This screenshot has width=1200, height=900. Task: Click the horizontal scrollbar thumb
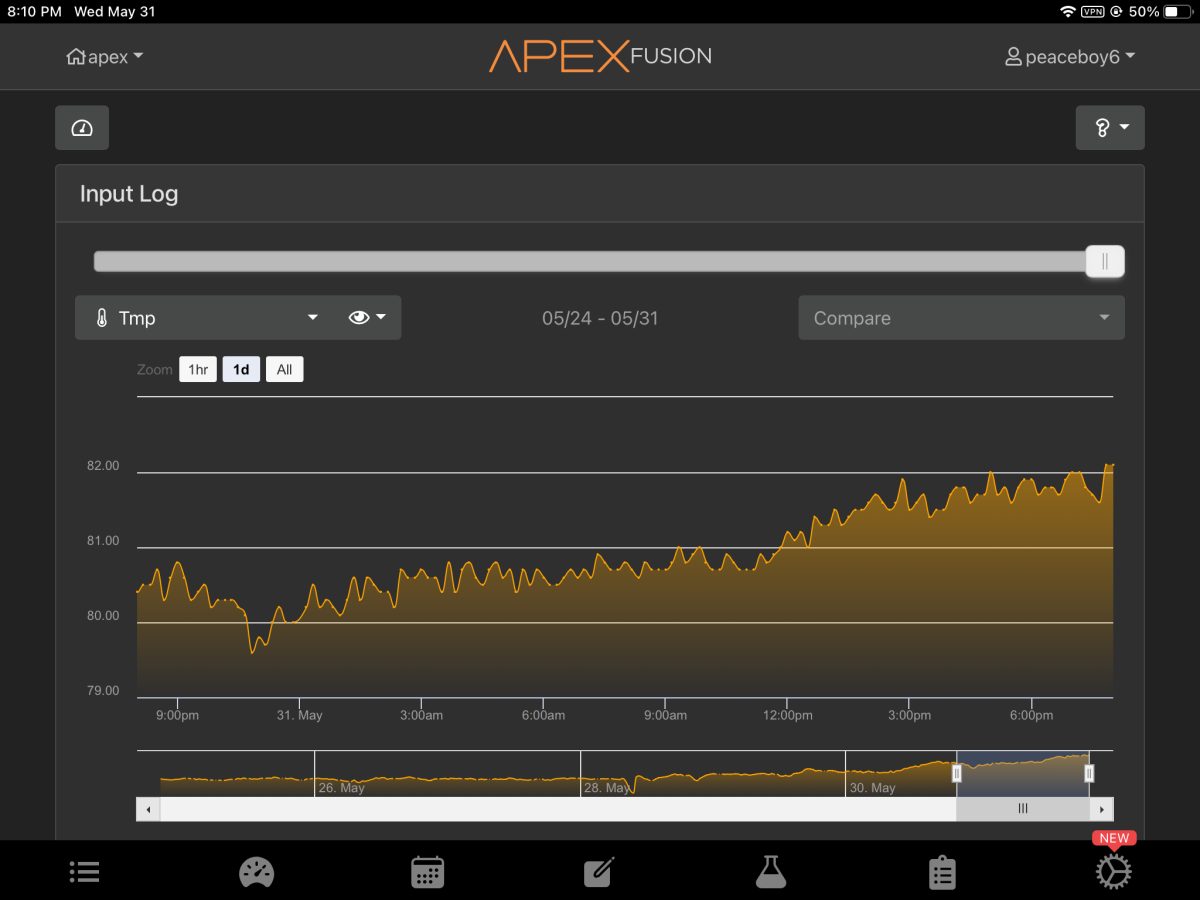click(1023, 809)
